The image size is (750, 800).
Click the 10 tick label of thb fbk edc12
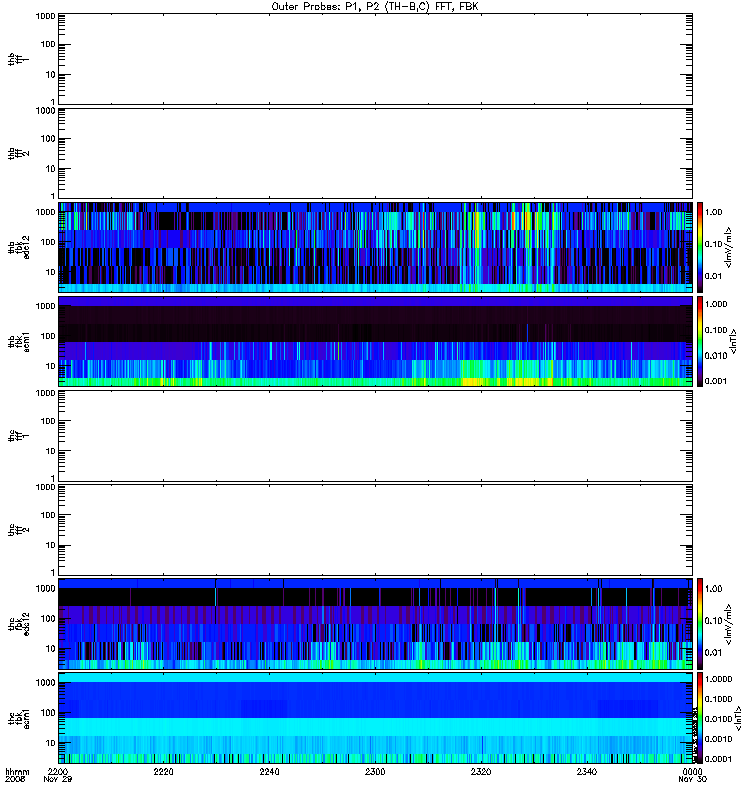(x=50, y=272)
